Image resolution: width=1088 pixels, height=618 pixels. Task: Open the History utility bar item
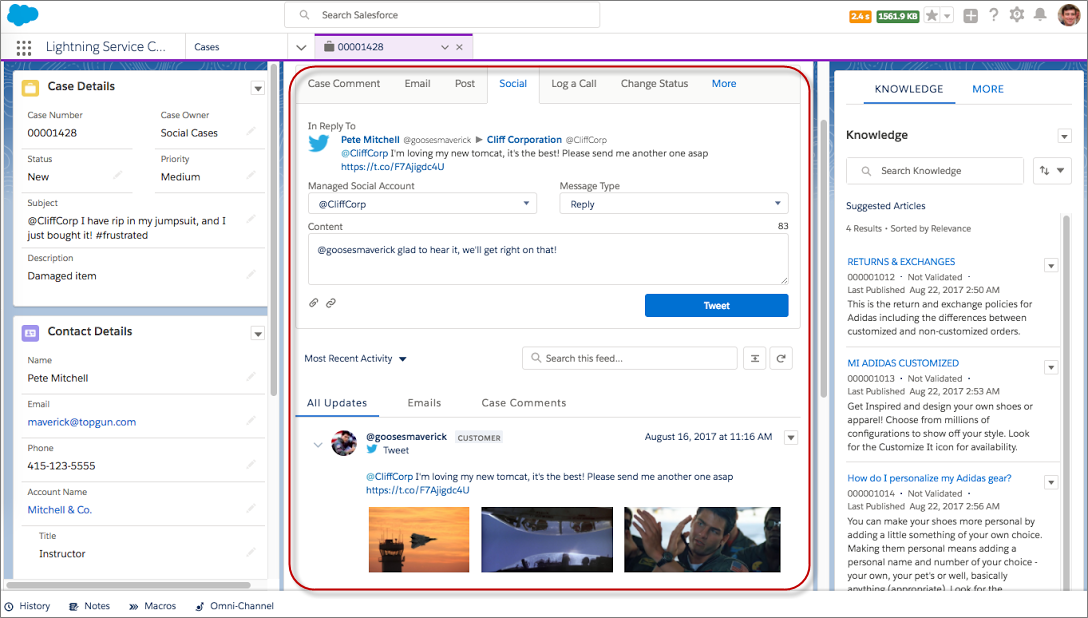click(x=27, y=606)
